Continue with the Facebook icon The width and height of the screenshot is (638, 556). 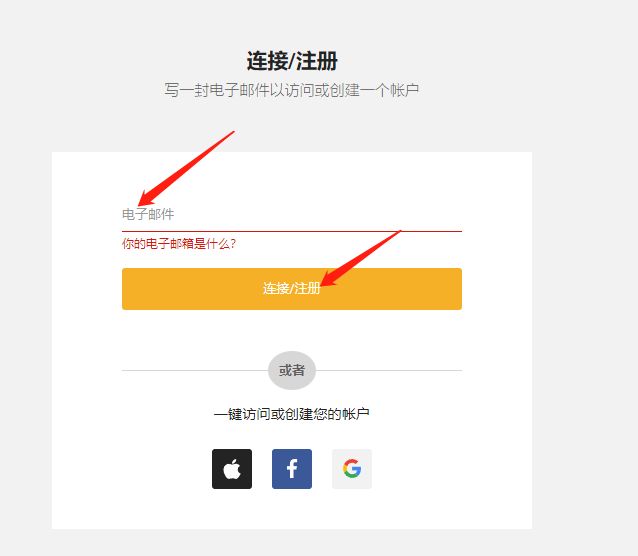[292, 469]
